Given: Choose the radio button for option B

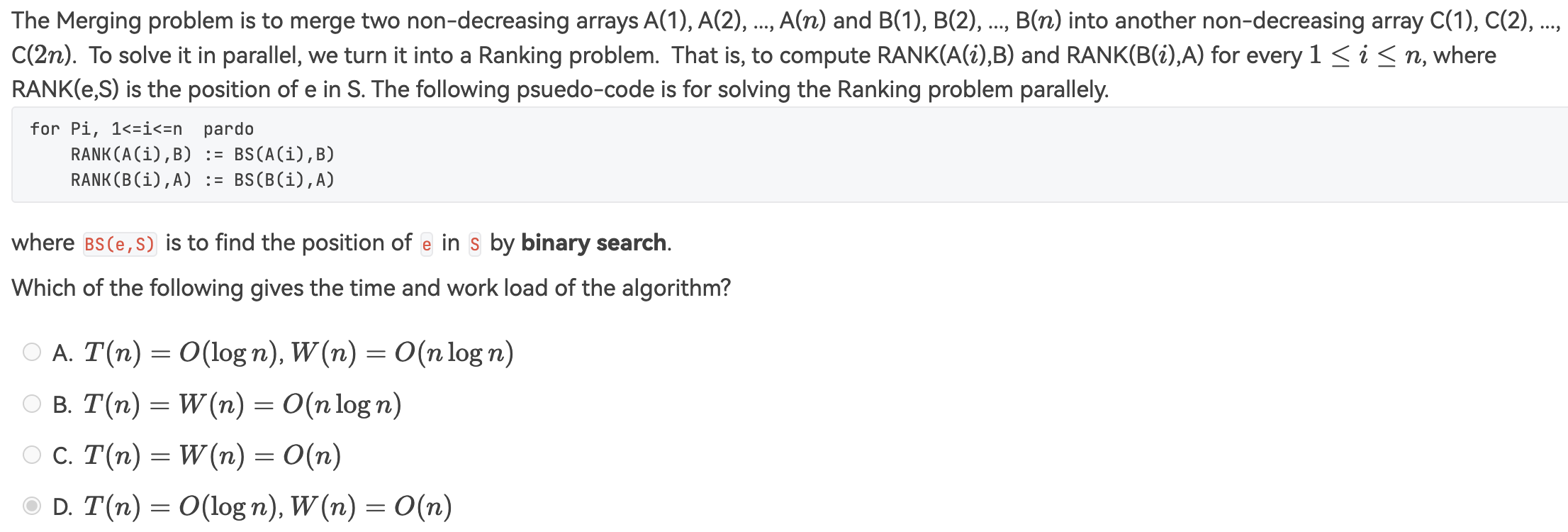Looking at the screenshot, I should [x=32, y=404].
